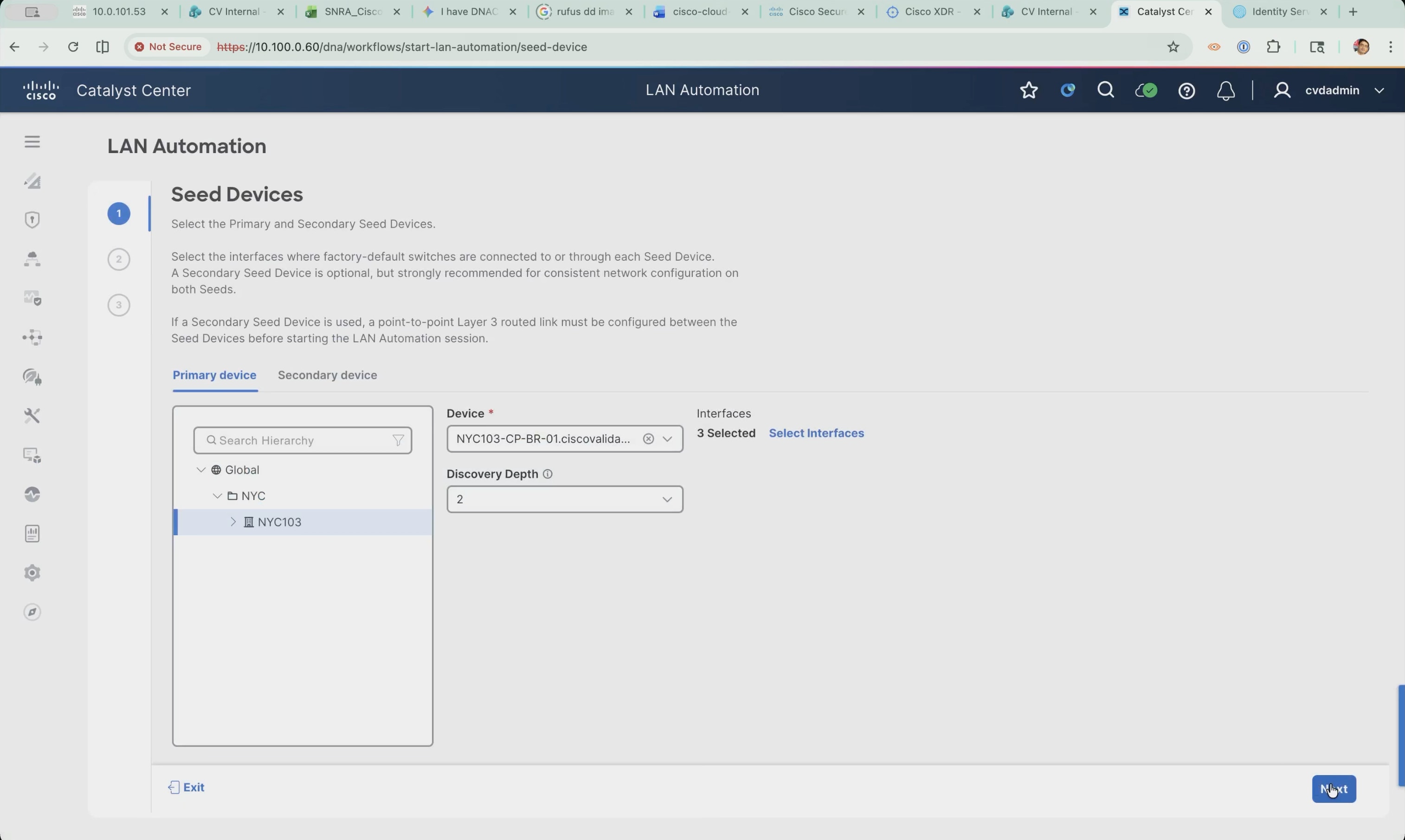Open the Device dropdown
The image size is (1405, 840).
(x=667, y=439)
